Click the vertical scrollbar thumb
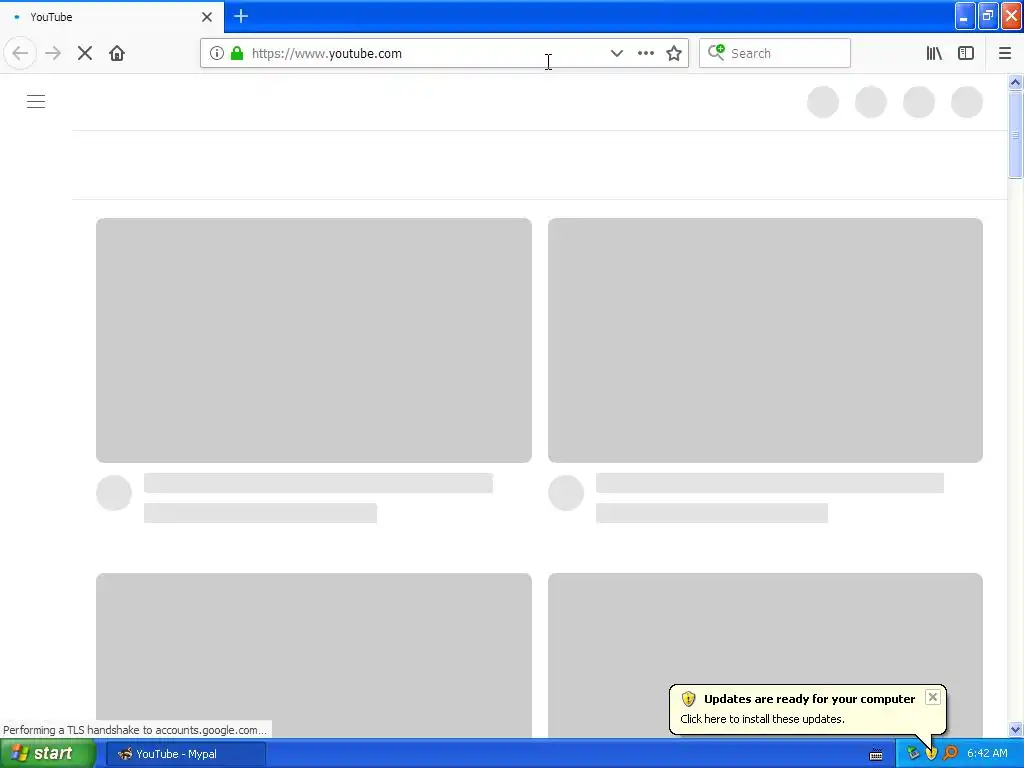1024x768 pixels. pyautogui.click(x=1015, y=135)
